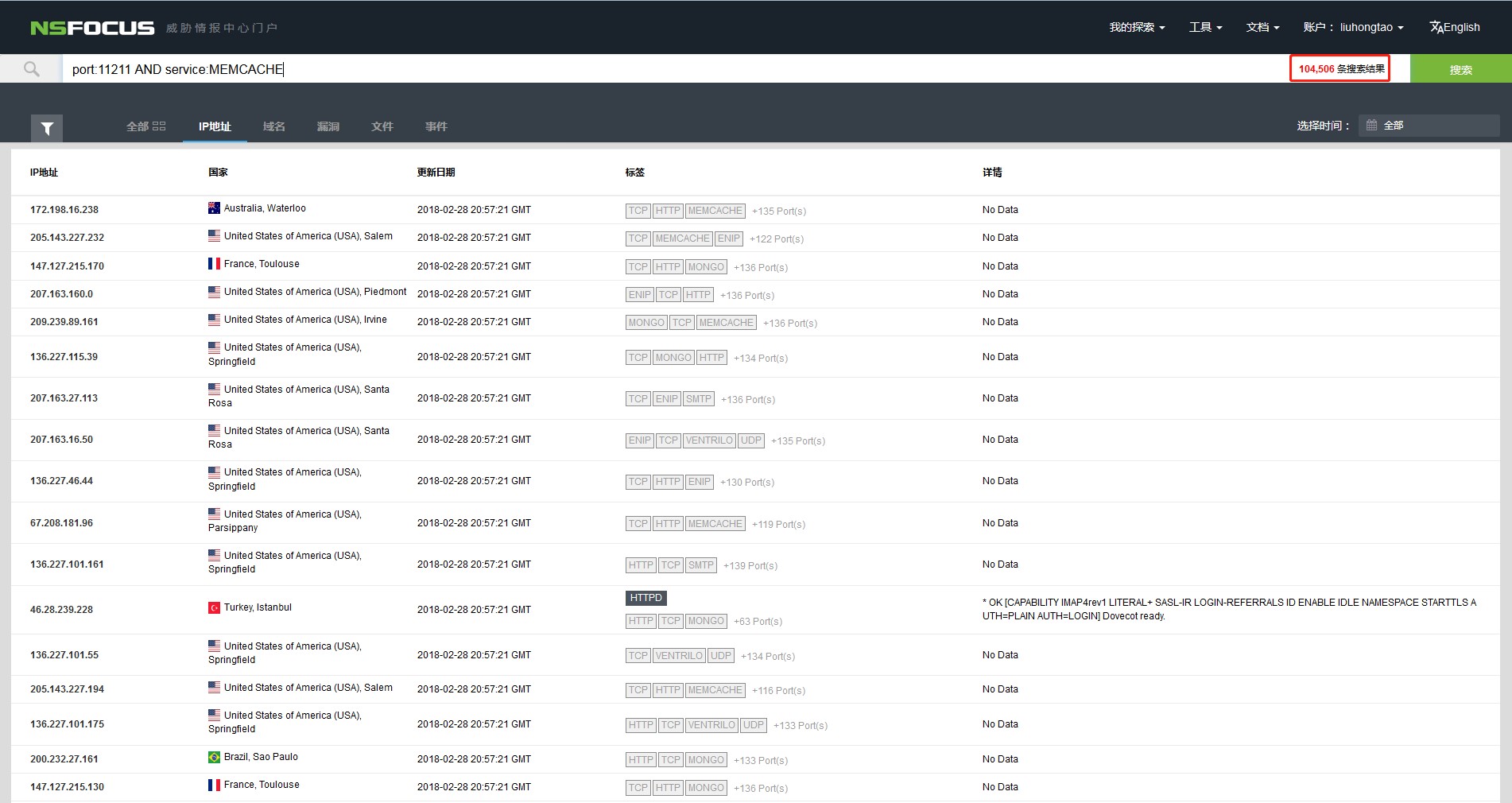Switch to the 域名 tab

pyautogui.click(x=273, y=126)
